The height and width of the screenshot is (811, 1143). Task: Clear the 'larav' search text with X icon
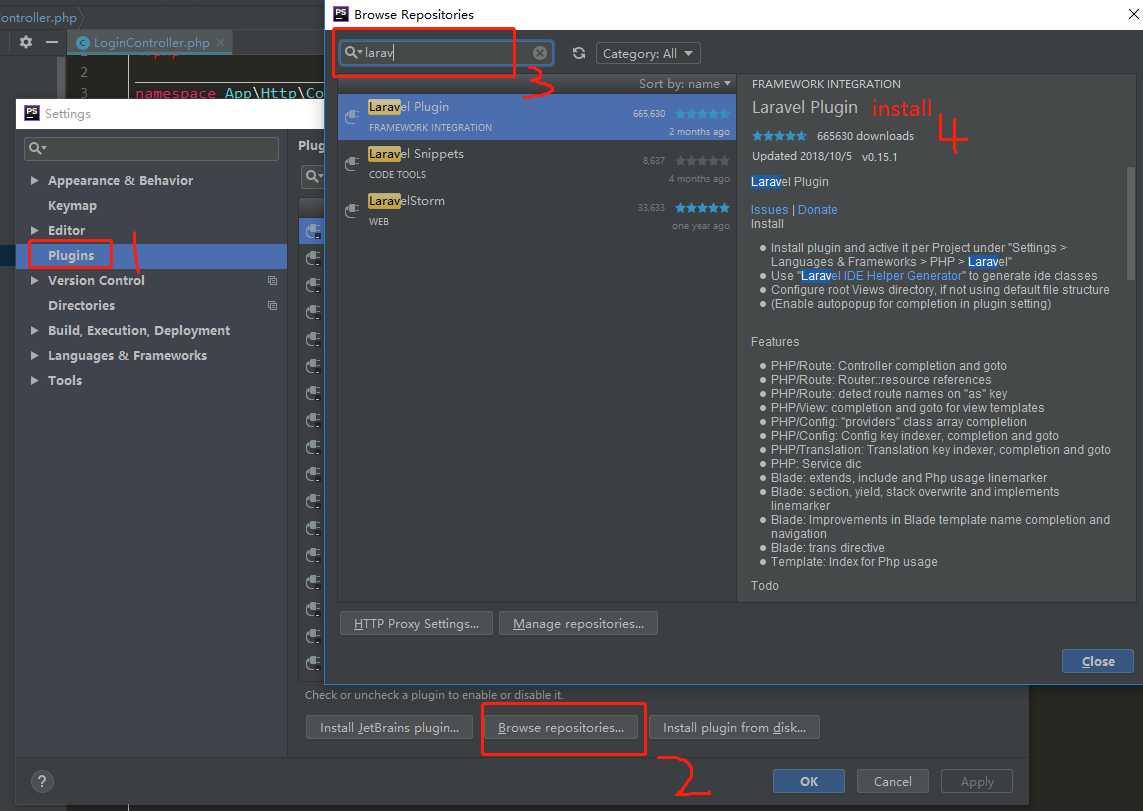[x=540, y=53]
